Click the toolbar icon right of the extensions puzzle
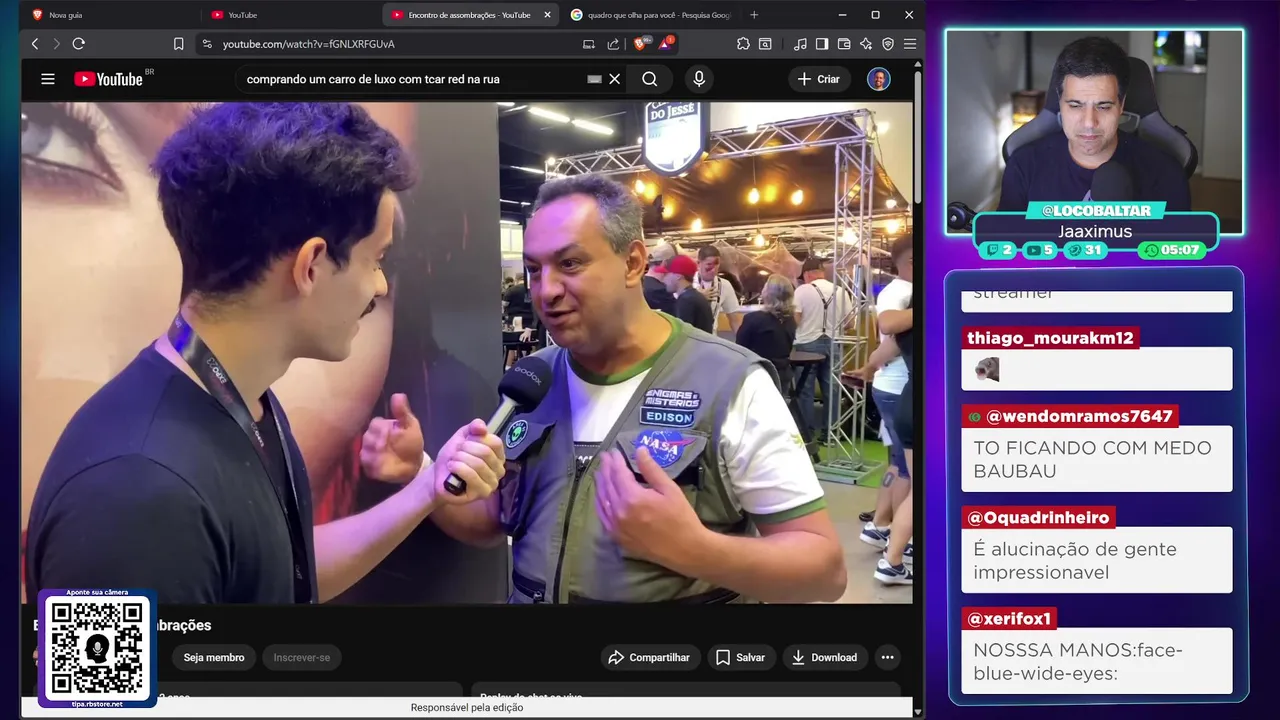This screenshot has width=1280, height=720. pos(765,44)
